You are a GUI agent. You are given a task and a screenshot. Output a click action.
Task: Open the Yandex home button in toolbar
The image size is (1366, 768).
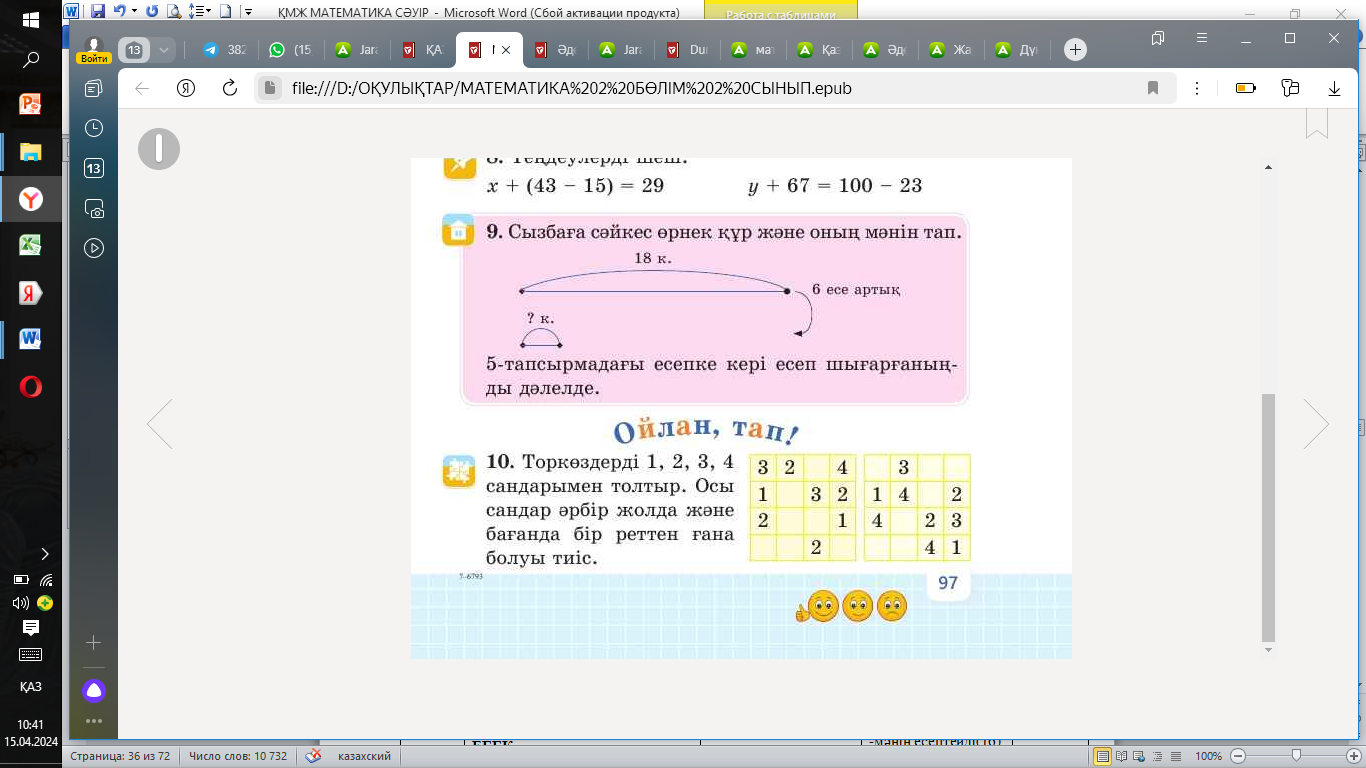coord(186,88)
